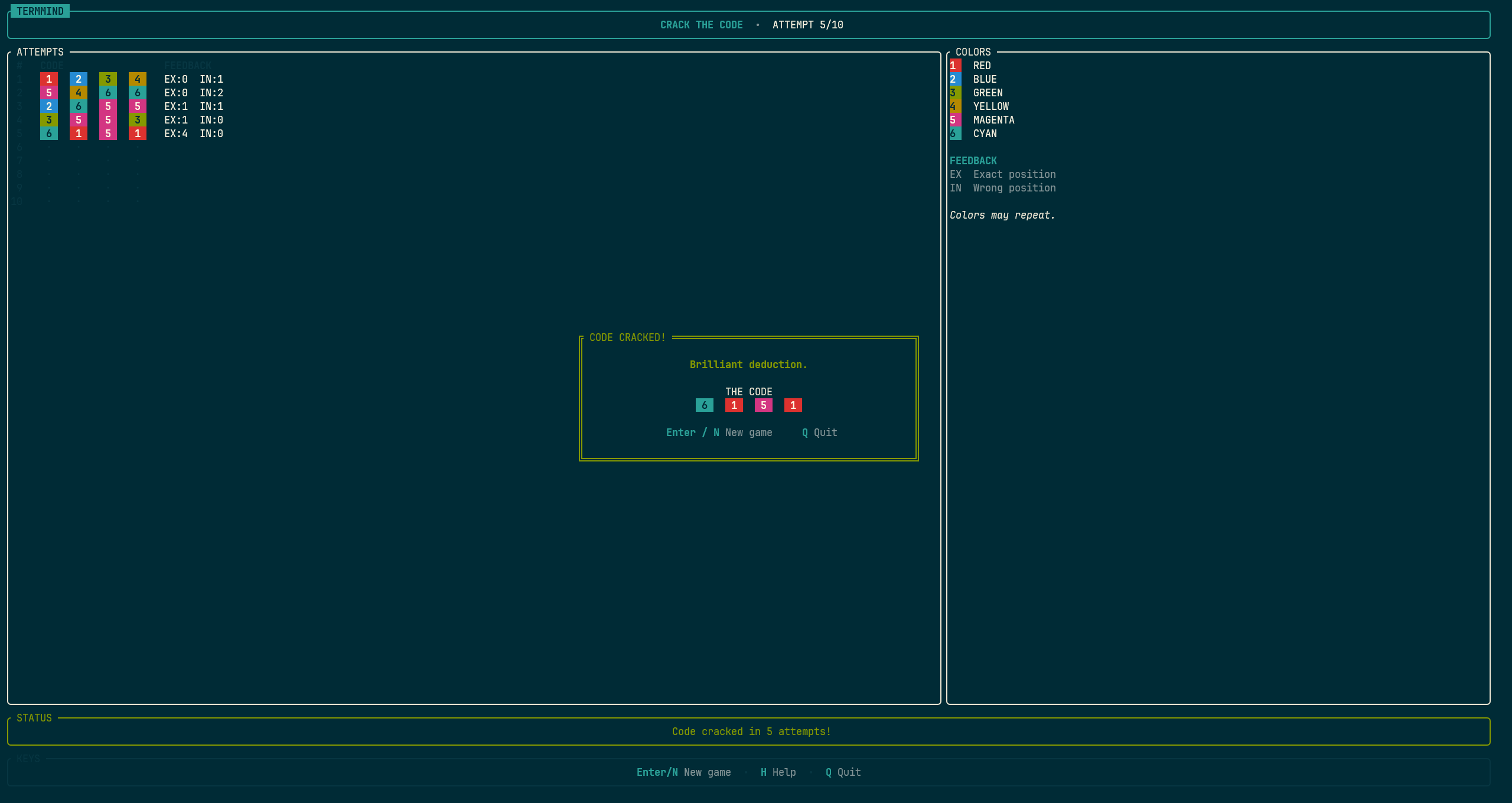Image resolution: width=1512 pixels, height=803 pixels.
Task: Click the CYAN color name
Action: [x=985, y=134]
